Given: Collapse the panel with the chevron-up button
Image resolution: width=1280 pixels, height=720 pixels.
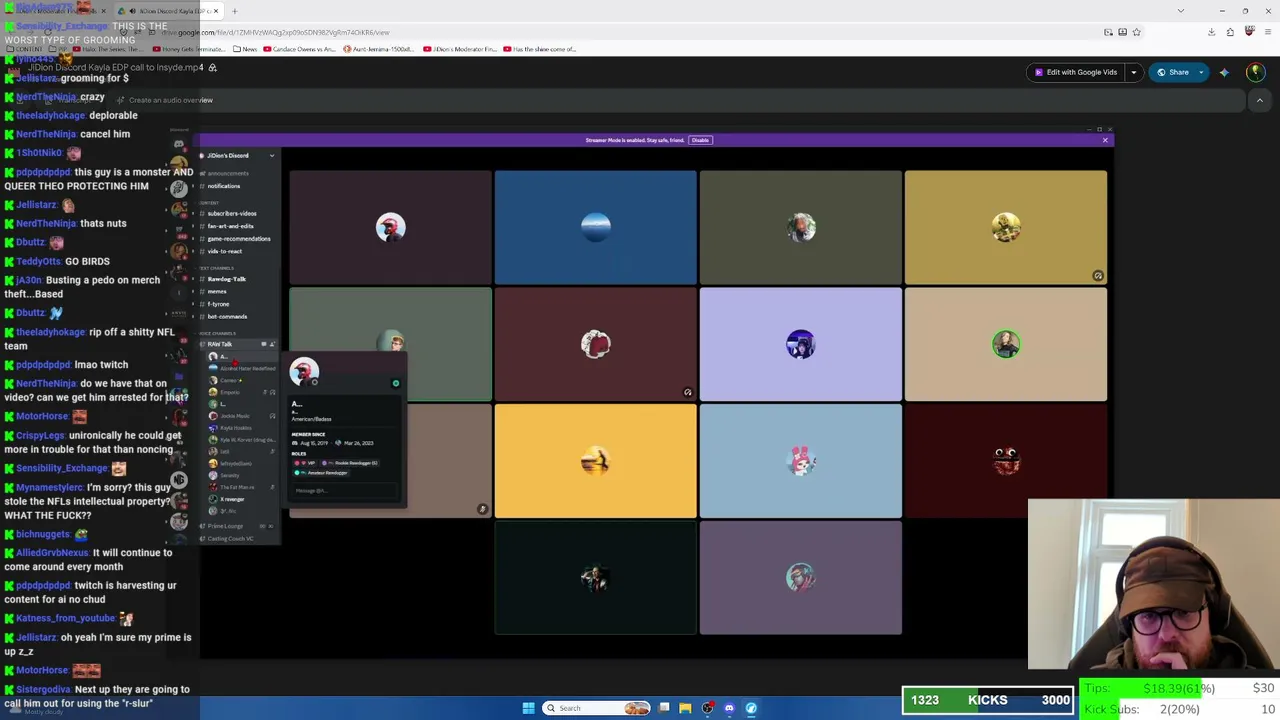Looking at the screenshot, I should [1259, 100].
